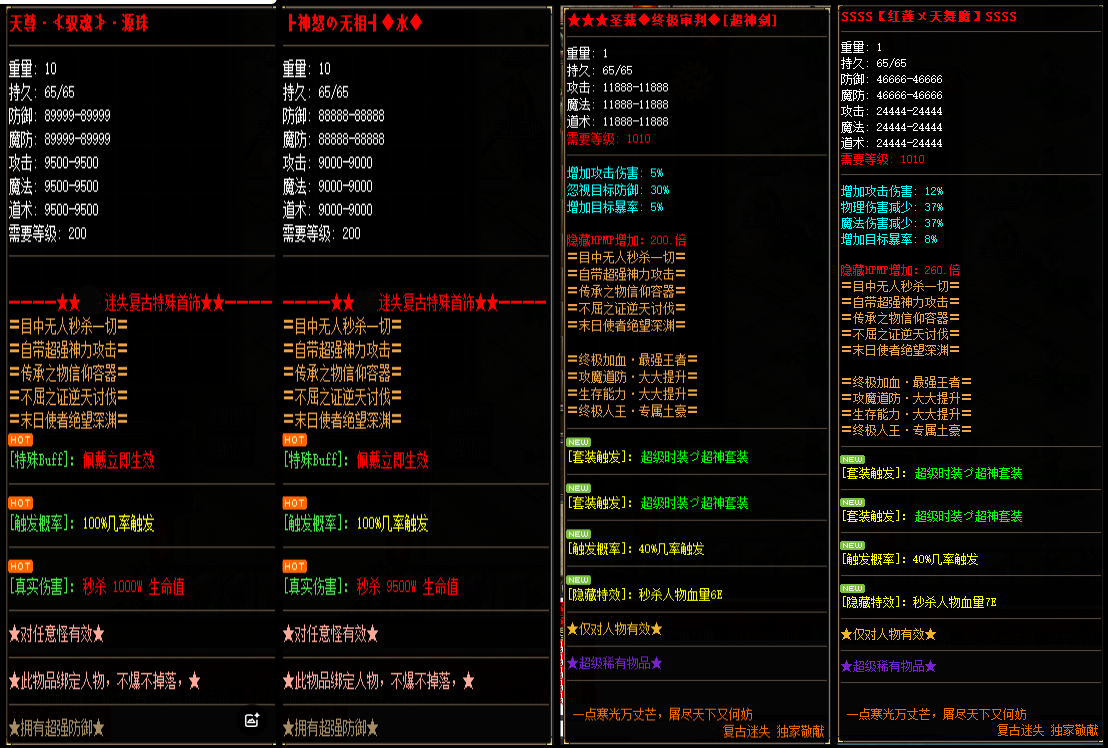Click 隐藏HPMP增加 260倍 line

(900, 270)
